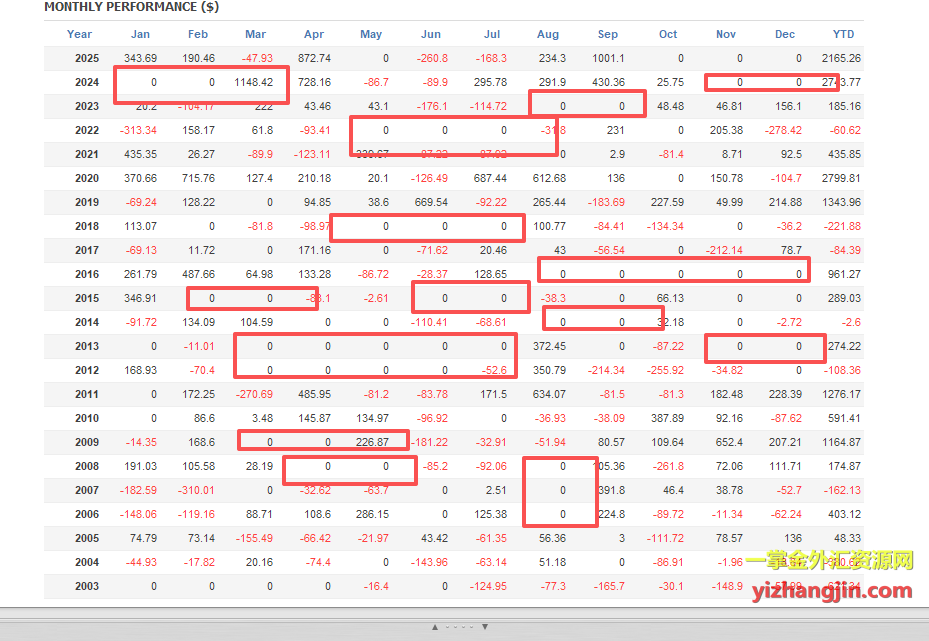929x641 pixels.
Task: Select the Jan column header
Action: [141, 34]
